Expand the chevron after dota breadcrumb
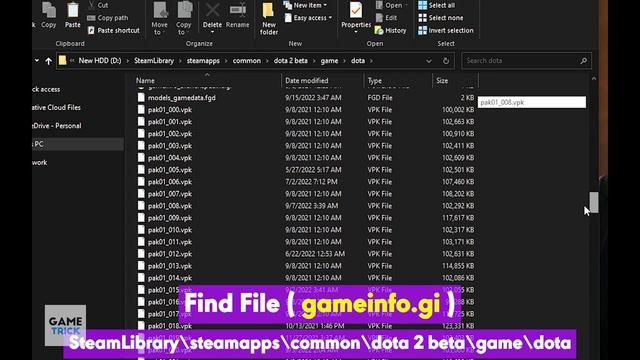640x360 pixels. (371, 61)
